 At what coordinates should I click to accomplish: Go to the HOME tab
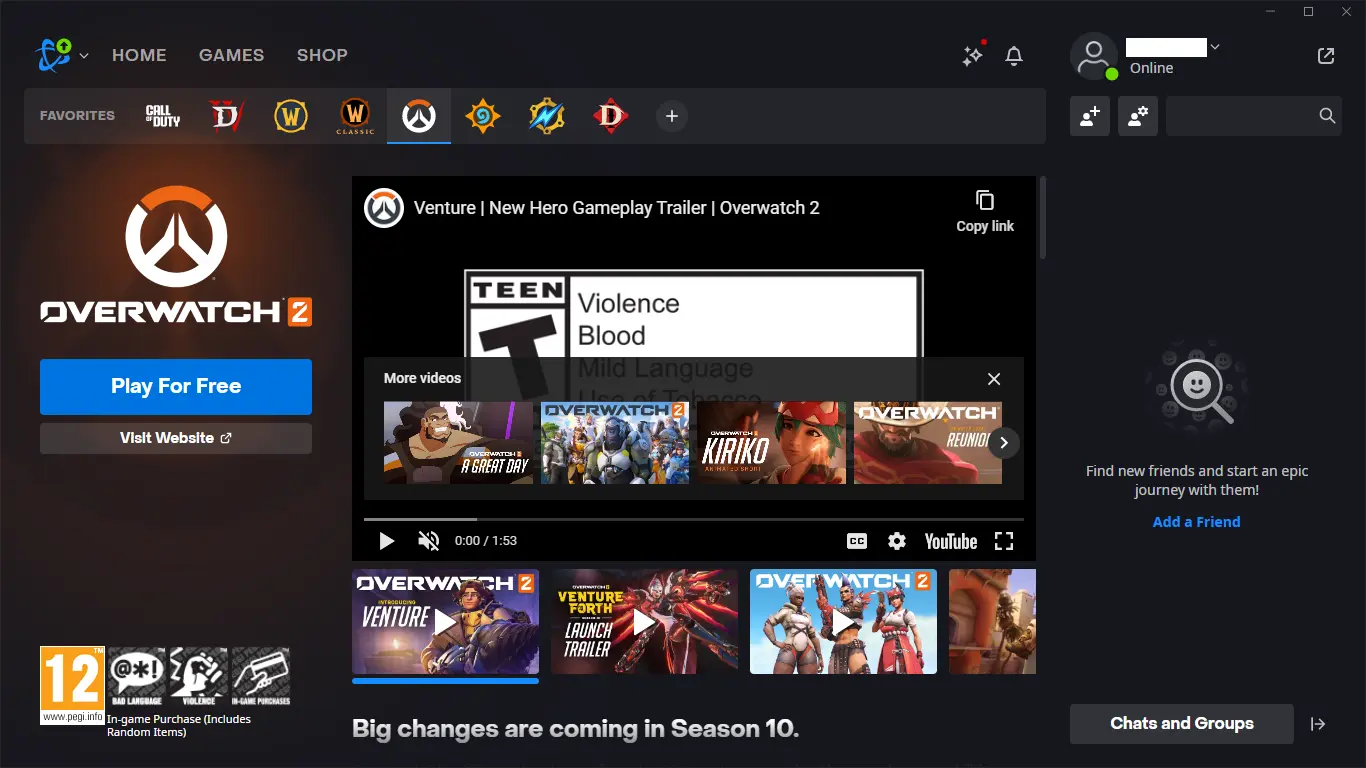point(139,55)
